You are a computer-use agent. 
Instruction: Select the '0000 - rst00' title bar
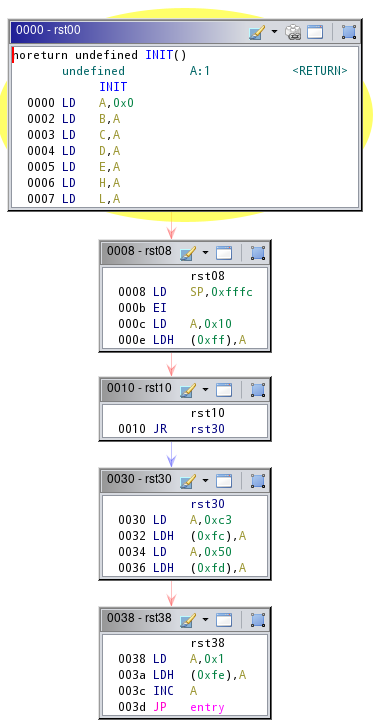click(x=185, y=32)
